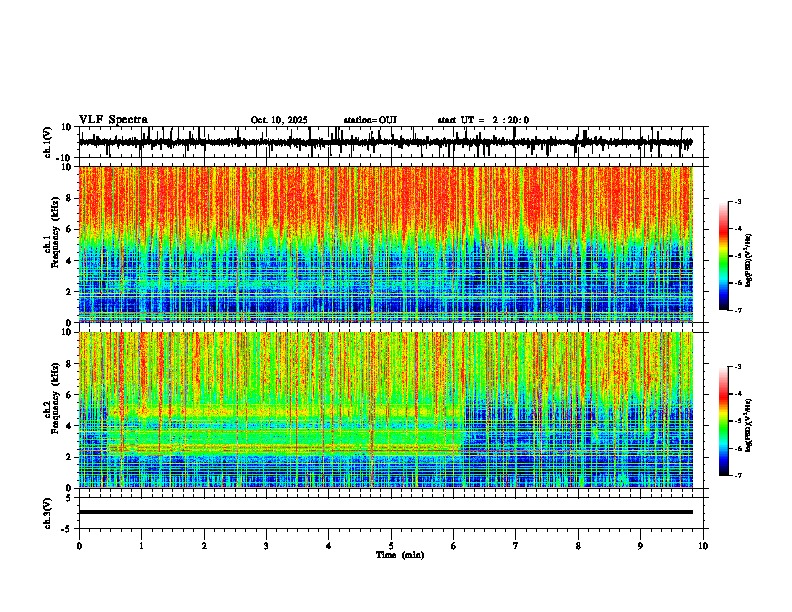
Task: Click the "VLF Spectra" title text
Action: tap(113, 120)
